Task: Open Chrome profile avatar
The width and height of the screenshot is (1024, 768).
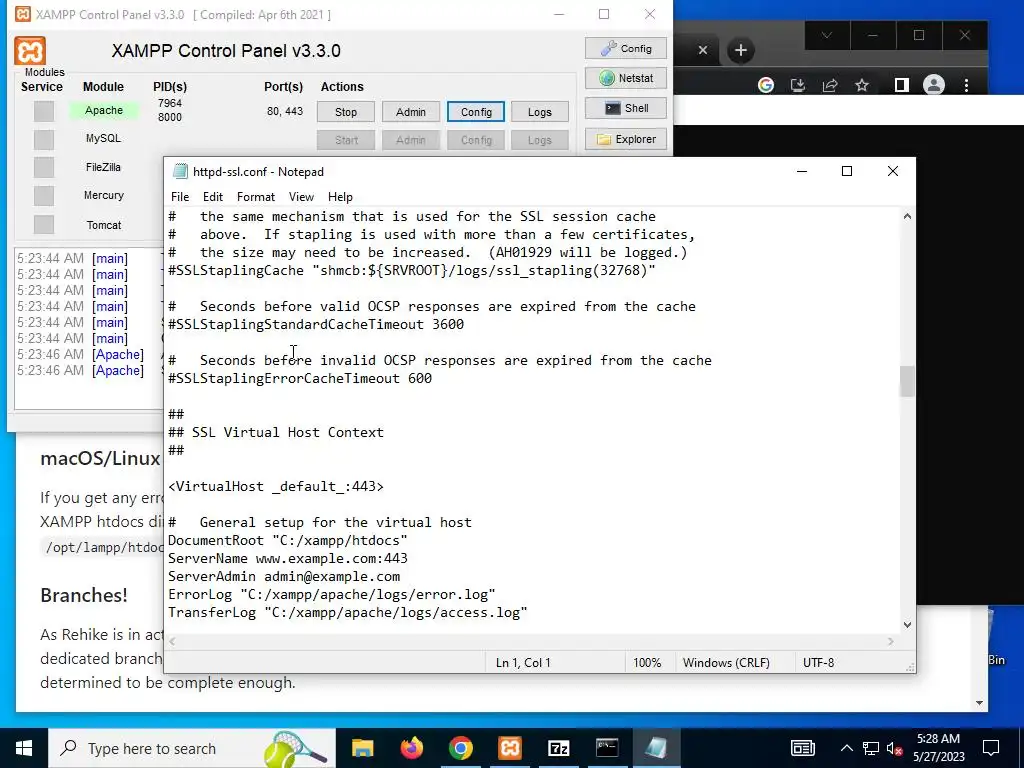Action: pyautogui.click(x=934, y=85)
